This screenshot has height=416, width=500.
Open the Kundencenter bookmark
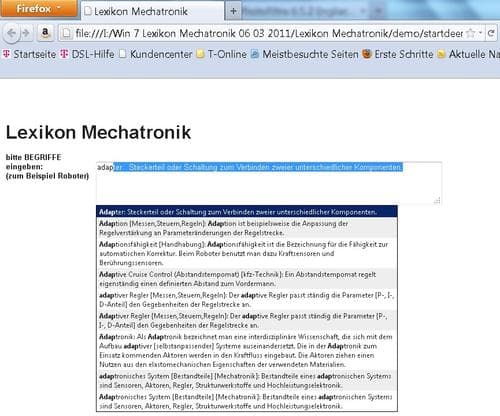tap(156, 54)
